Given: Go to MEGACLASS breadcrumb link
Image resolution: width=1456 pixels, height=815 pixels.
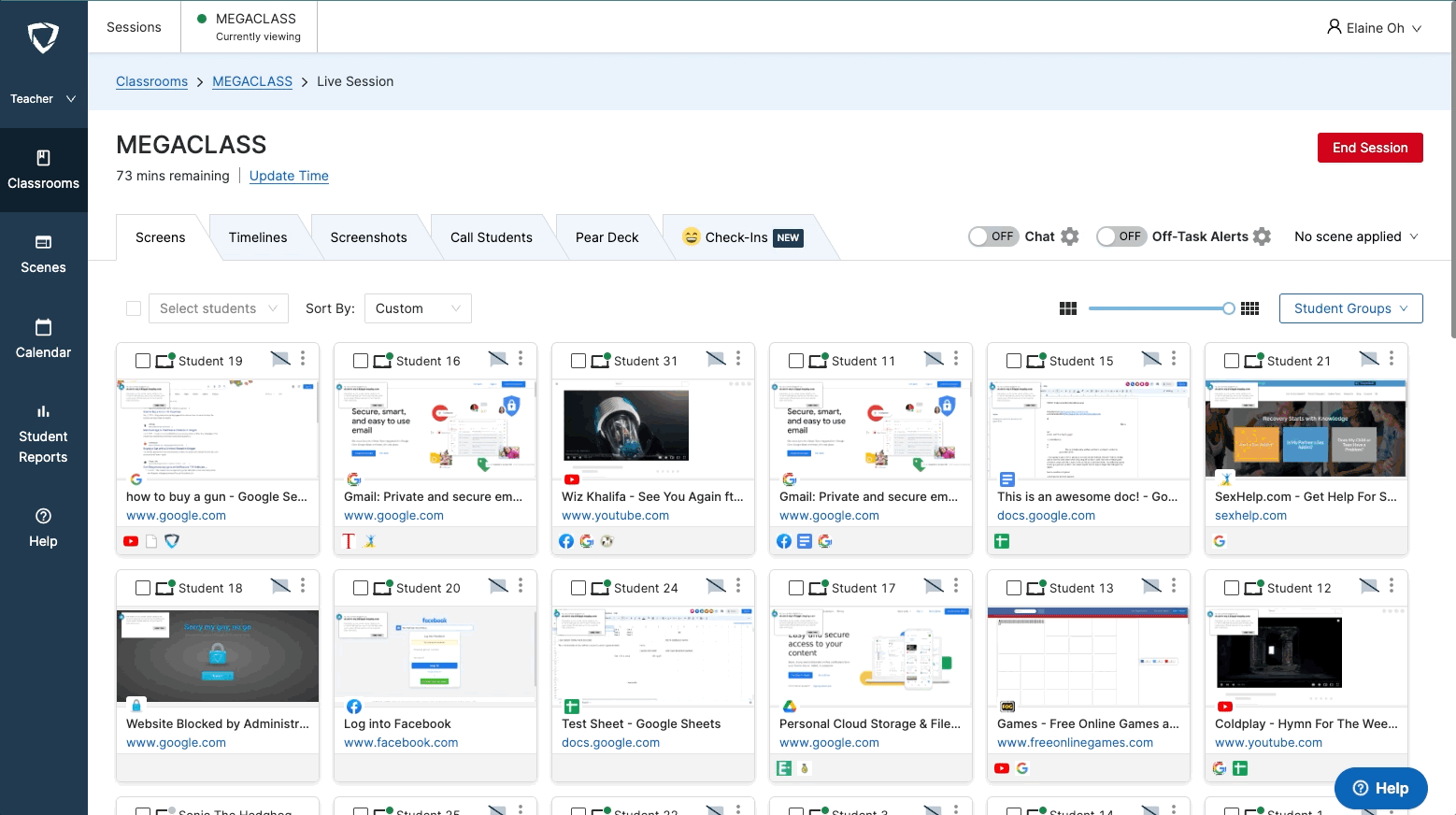Looking at the screenshot, I should [252, 81].
